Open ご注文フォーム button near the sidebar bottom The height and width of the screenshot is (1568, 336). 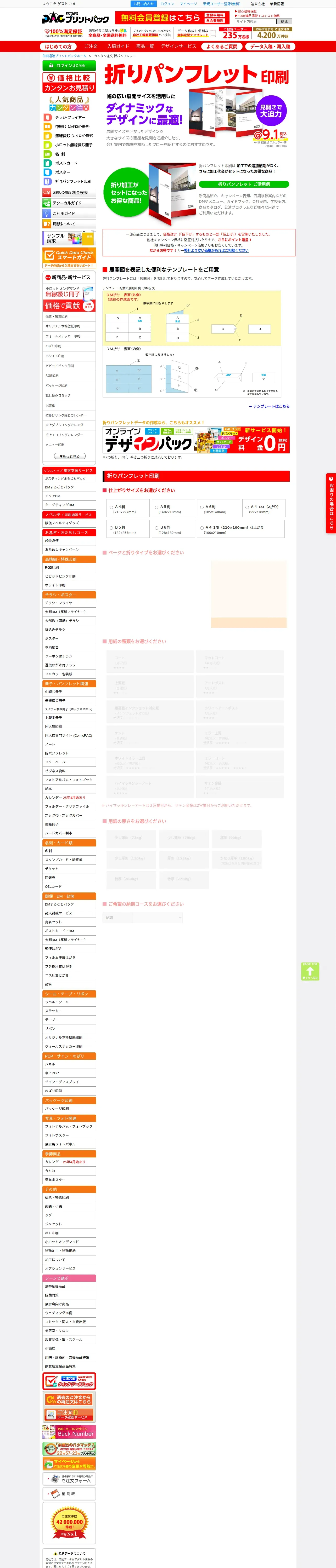69,1479
